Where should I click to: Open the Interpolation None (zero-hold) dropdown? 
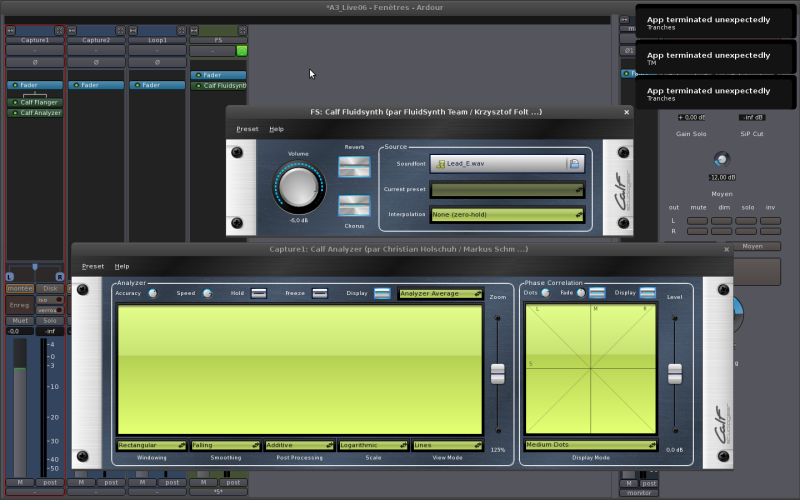tap(507, 215)
